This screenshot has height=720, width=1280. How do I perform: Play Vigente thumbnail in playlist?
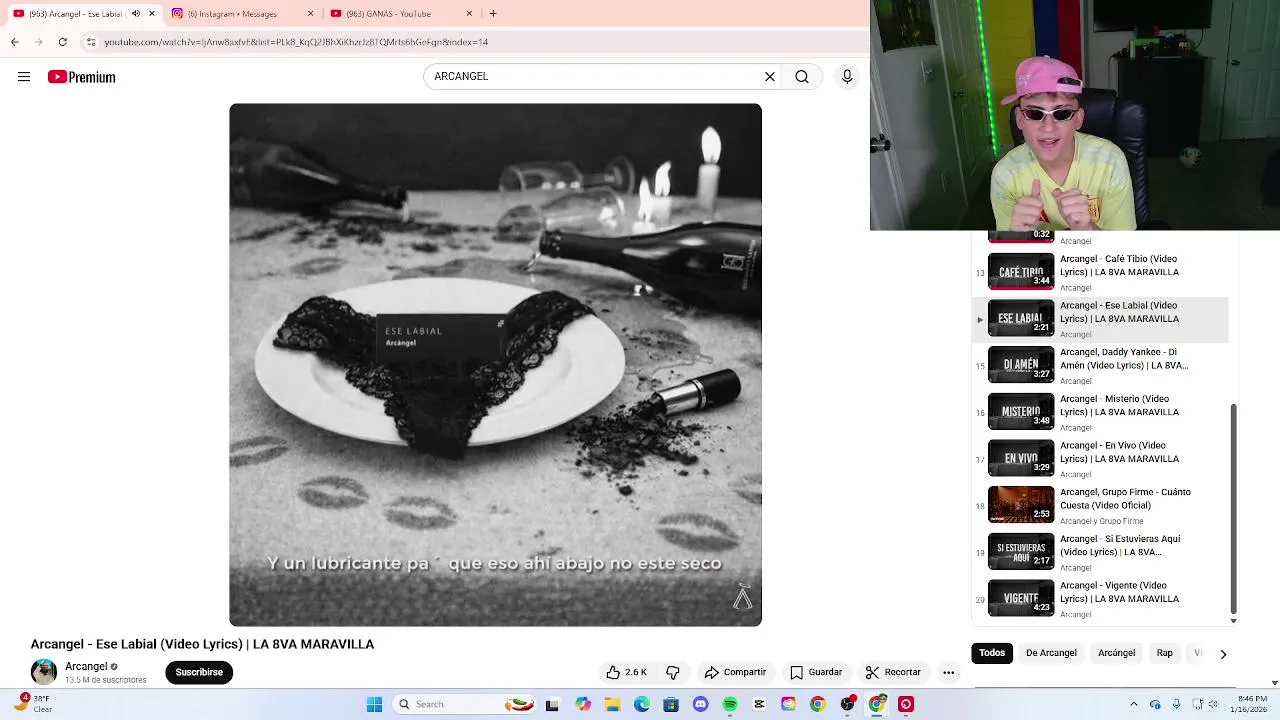pyautogui.click(x=1021, y=598)
